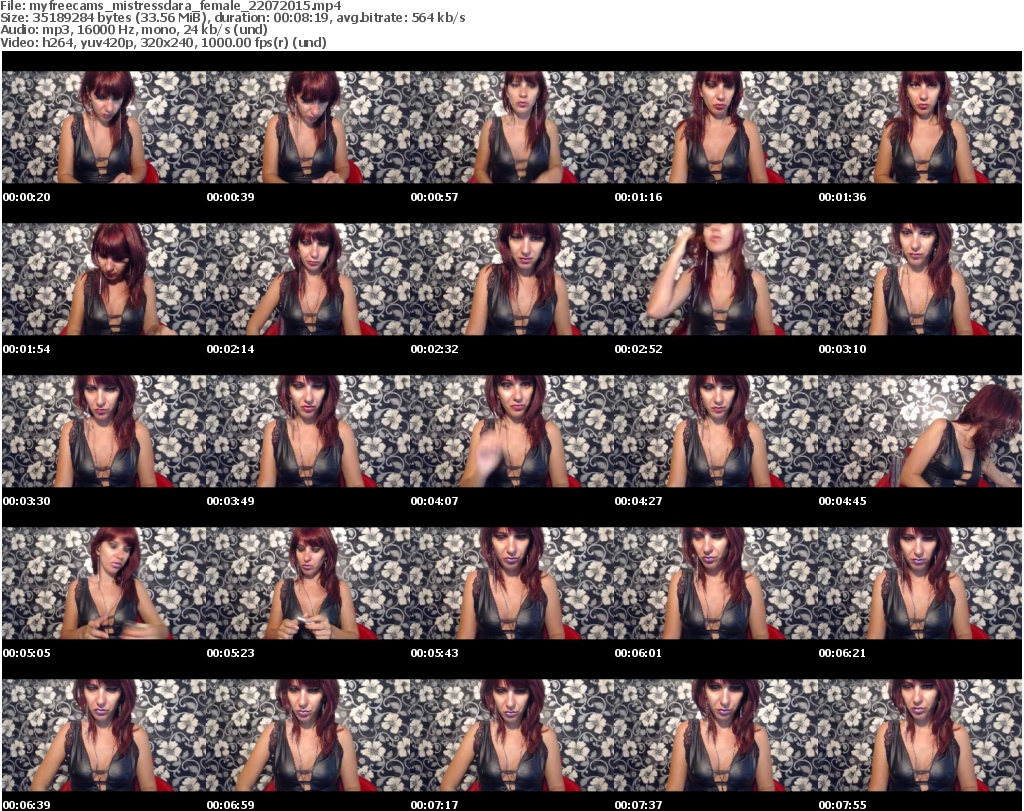1024x811 pixels.
Task: Select the thumbnail frame at 00:03:10
Action: pos(920,279)
